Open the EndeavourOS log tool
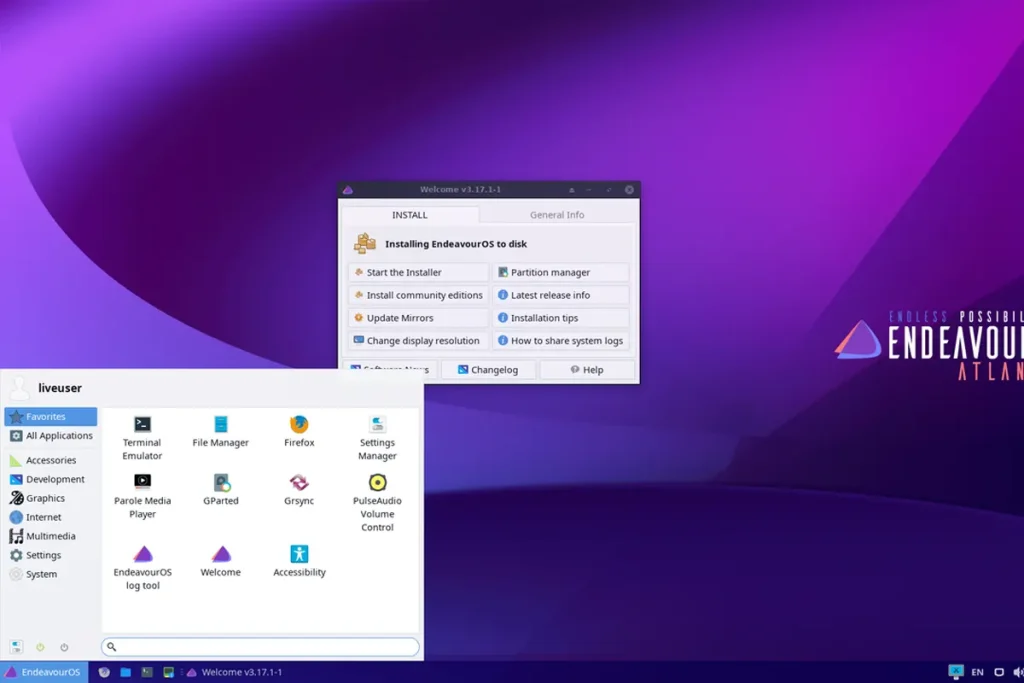 pos(141,557)
